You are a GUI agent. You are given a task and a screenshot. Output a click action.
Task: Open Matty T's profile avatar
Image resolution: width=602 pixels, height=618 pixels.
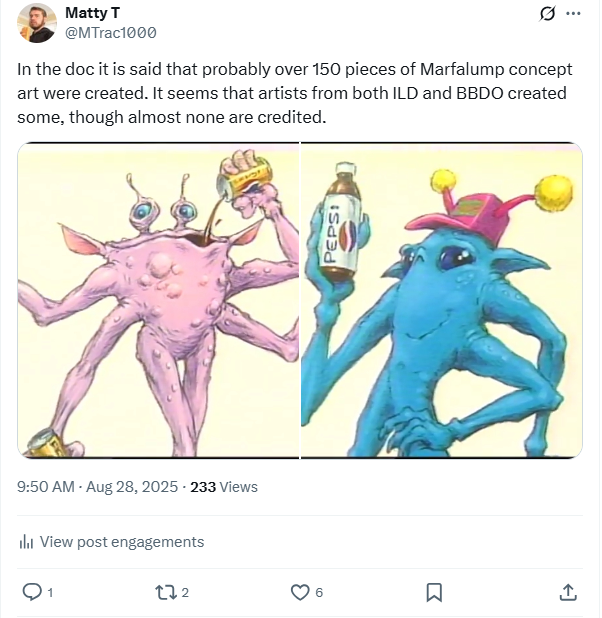pyautogui.click(x=36, y=22)
